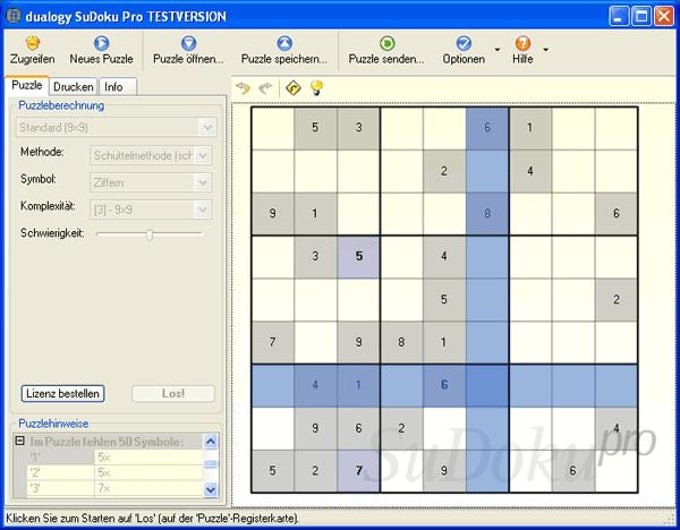Select the bold 5 cell in fourth row

point(359,256)
